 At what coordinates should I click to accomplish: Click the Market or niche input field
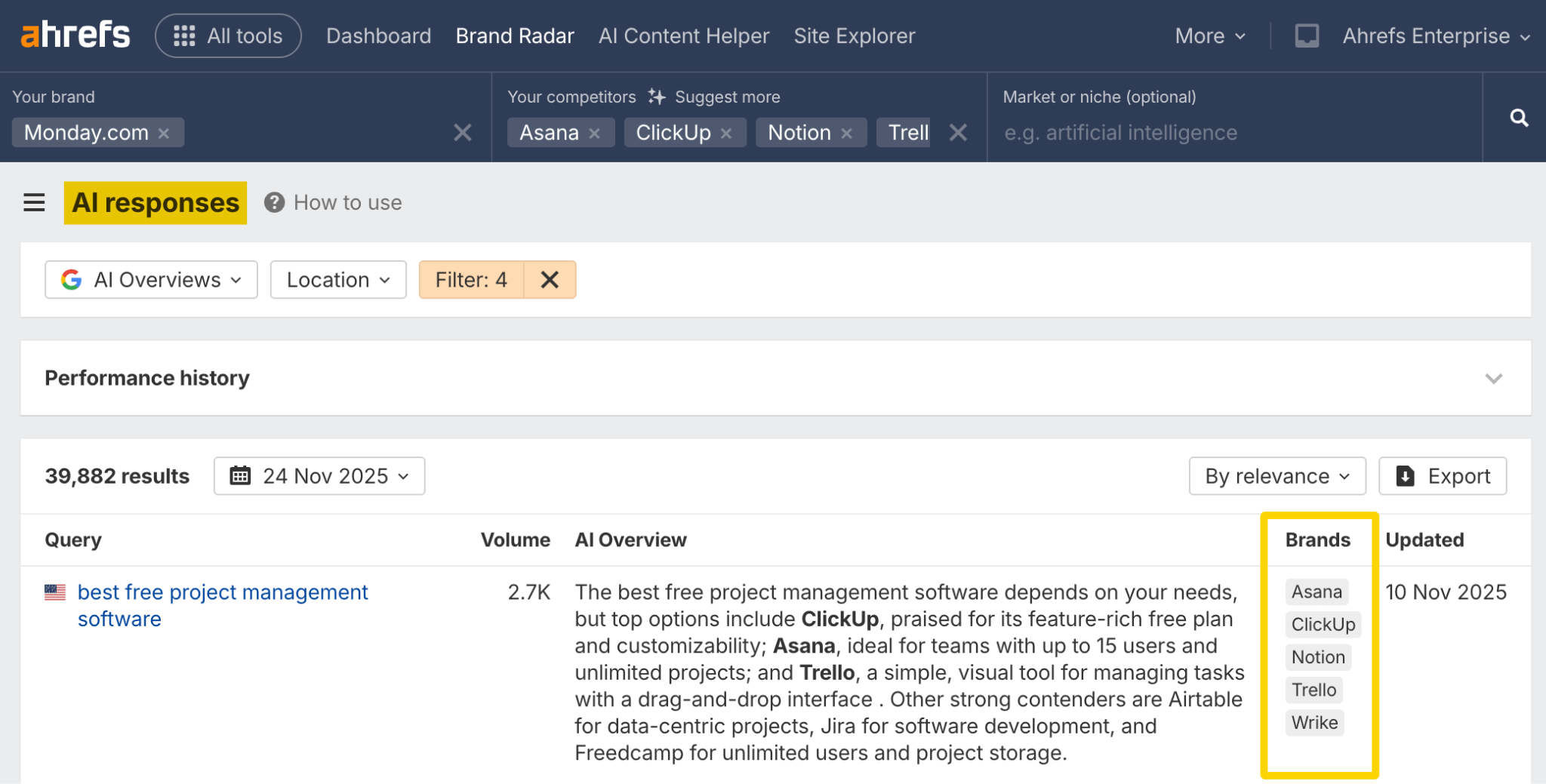coord(1230,133)
